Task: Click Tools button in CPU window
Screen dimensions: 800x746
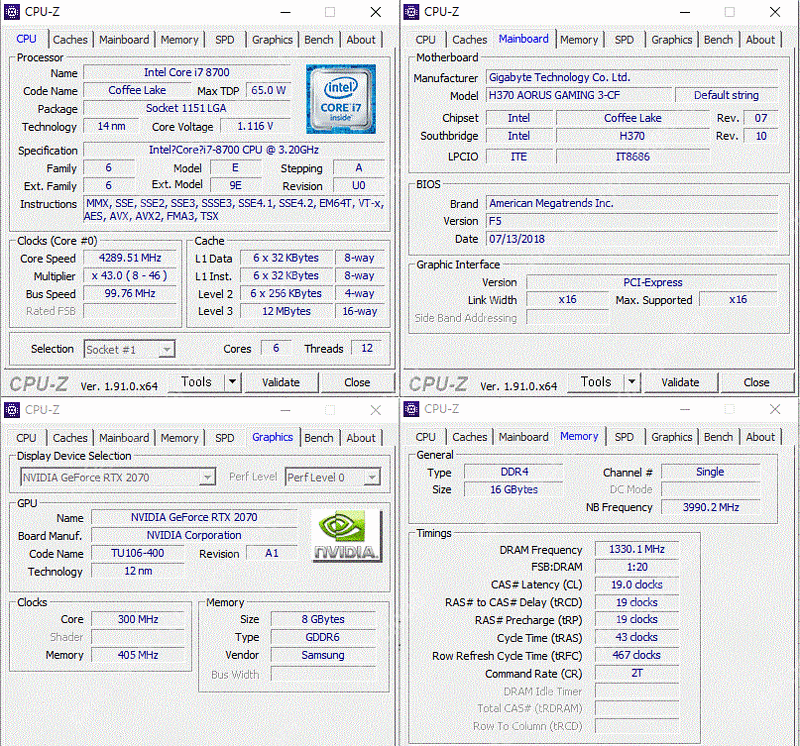Action: coord(196,382)
